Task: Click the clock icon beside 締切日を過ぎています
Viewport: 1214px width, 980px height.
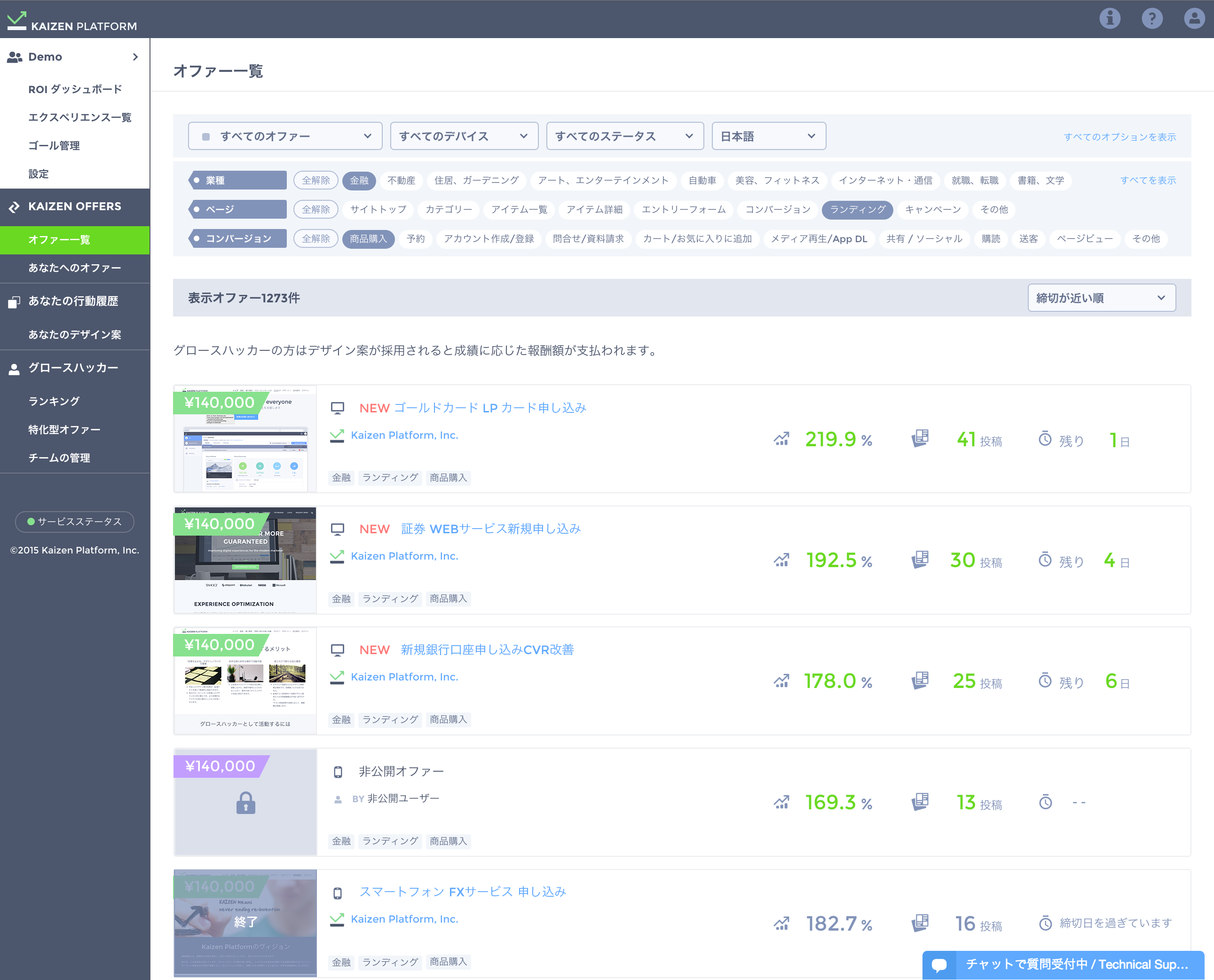Action: 1045,923
